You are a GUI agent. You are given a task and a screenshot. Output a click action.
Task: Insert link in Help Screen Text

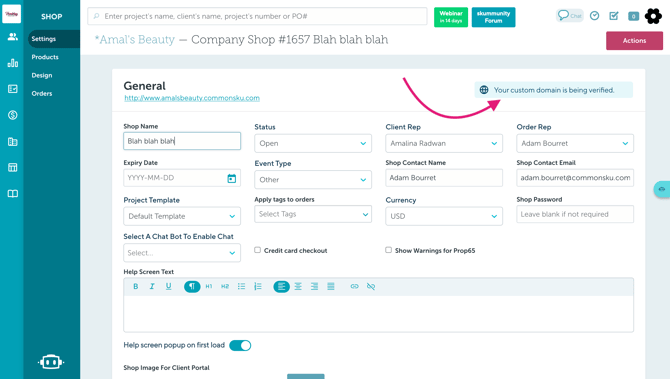pos(354,286)
